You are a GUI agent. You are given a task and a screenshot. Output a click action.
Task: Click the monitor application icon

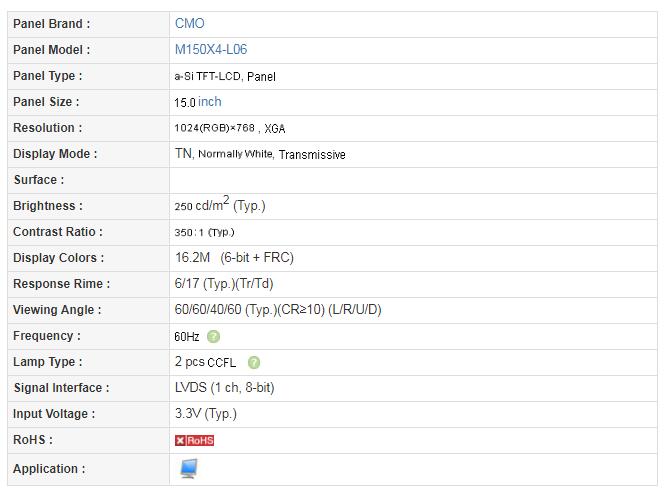189,469
